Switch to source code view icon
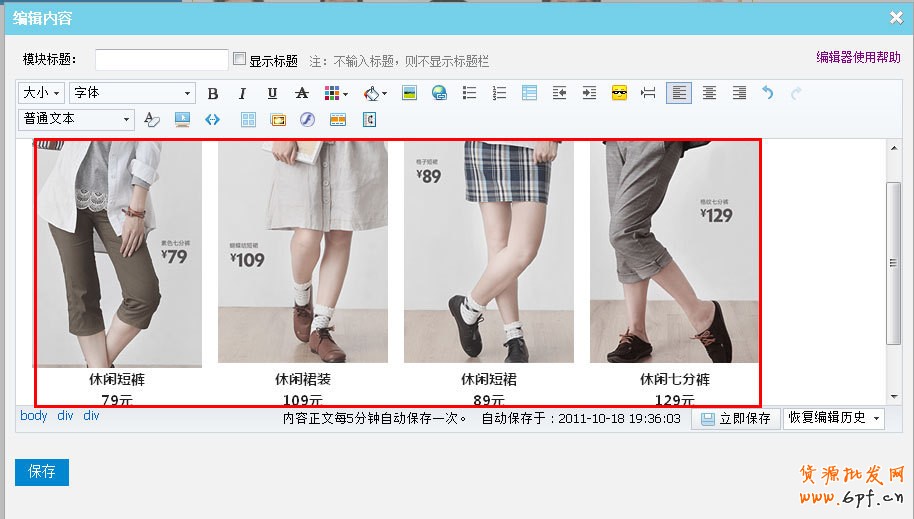 212,120
